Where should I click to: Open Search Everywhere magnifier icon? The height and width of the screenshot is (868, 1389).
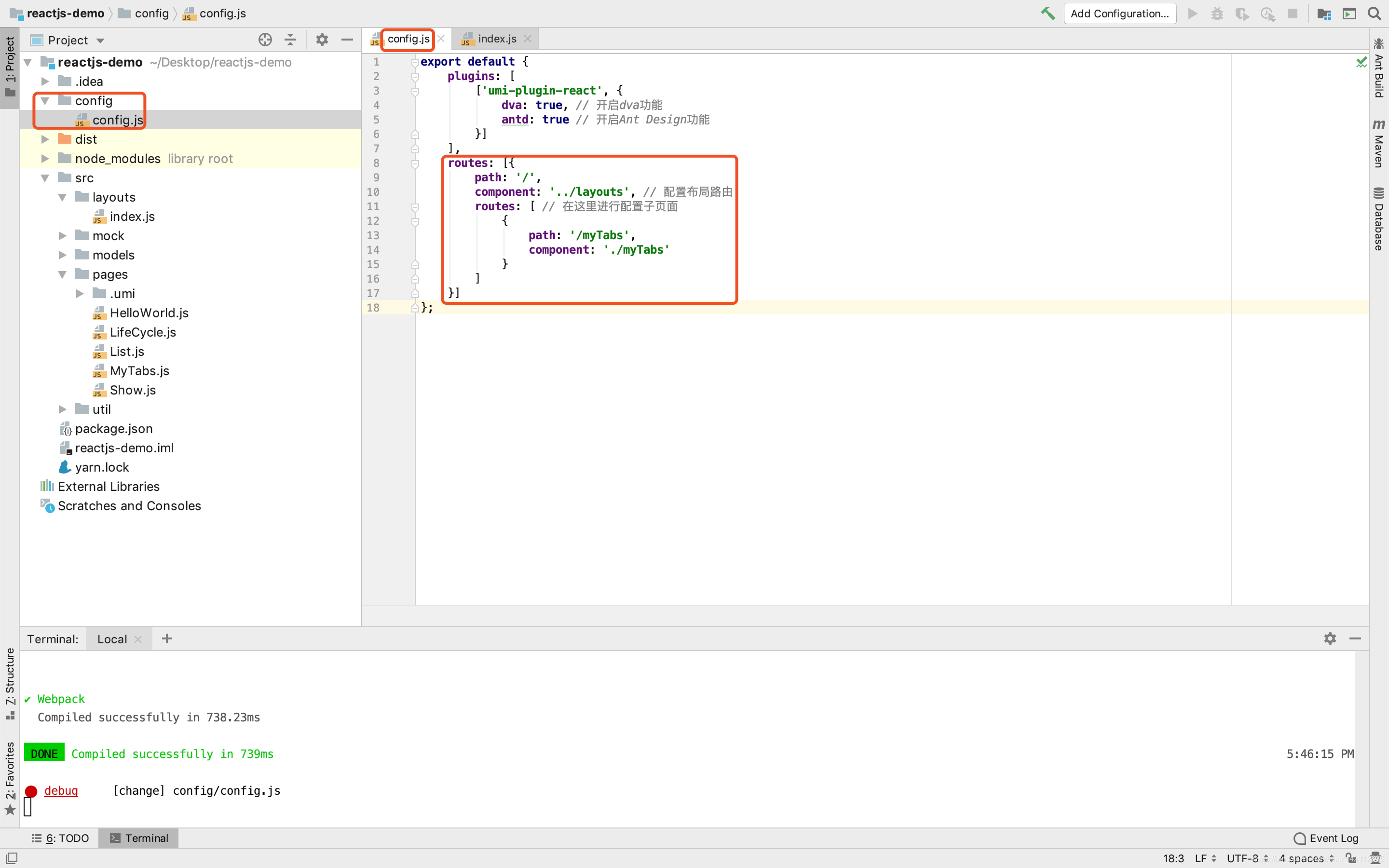1374,13
